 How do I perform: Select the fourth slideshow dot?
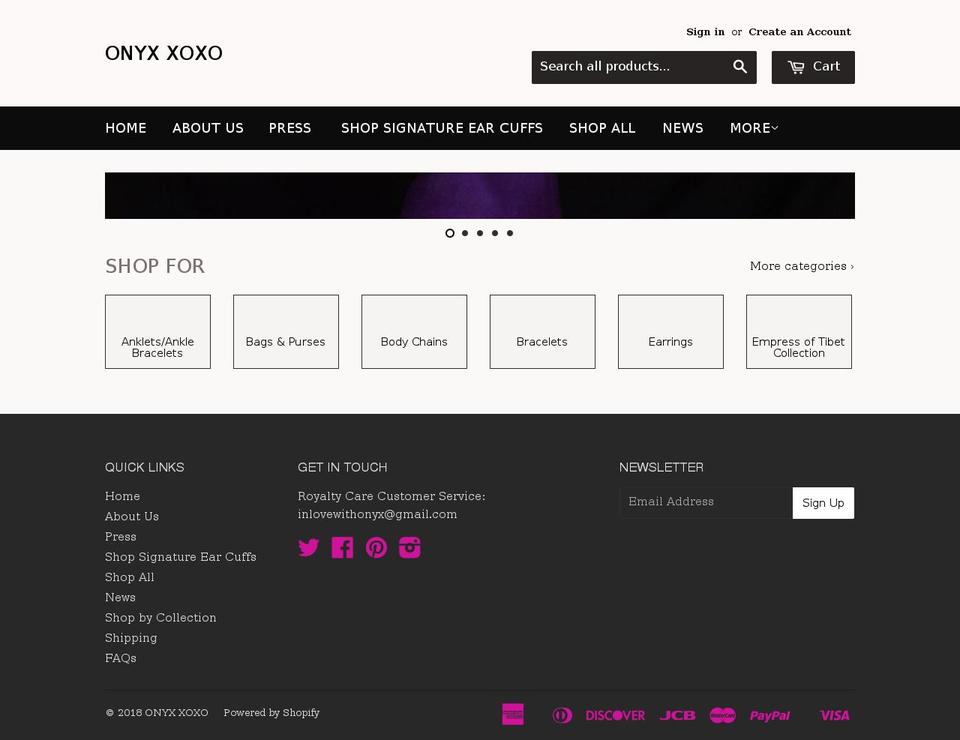(x=495, y=233)
